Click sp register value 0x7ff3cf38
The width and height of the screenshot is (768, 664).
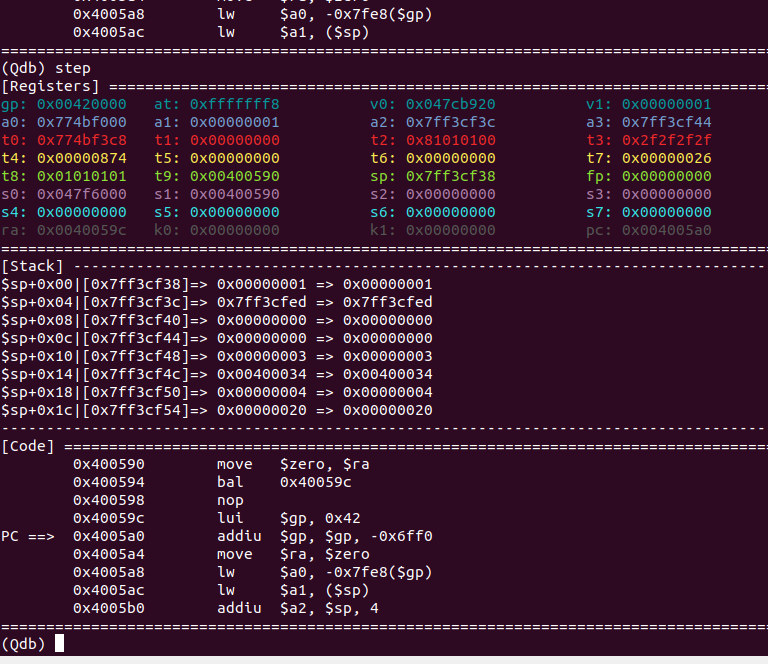coord(451,176)
